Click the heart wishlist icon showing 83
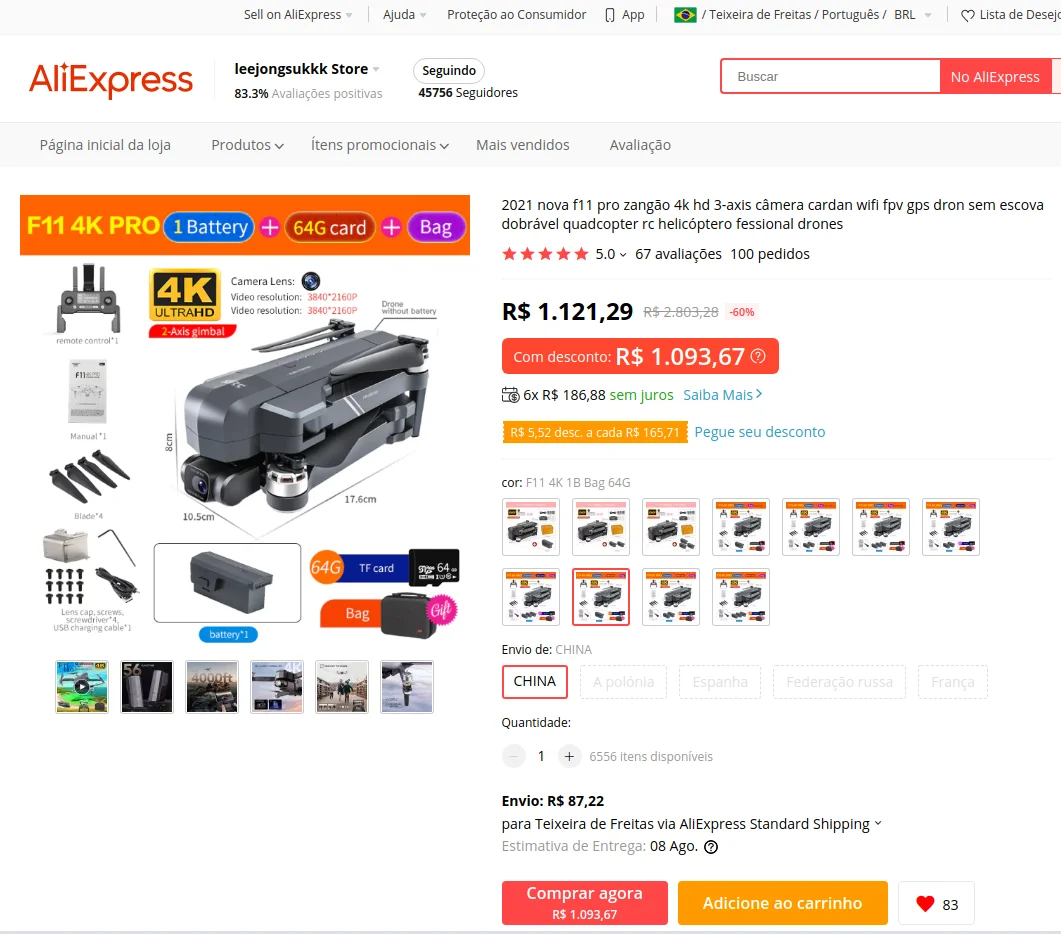 (925, 904)
